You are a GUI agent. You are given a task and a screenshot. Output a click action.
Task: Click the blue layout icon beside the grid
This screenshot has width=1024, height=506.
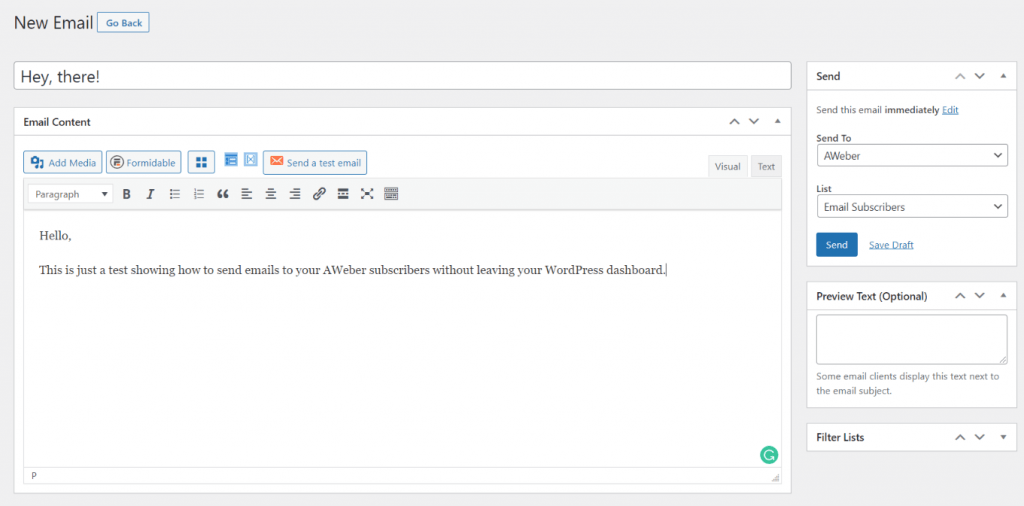231,159
